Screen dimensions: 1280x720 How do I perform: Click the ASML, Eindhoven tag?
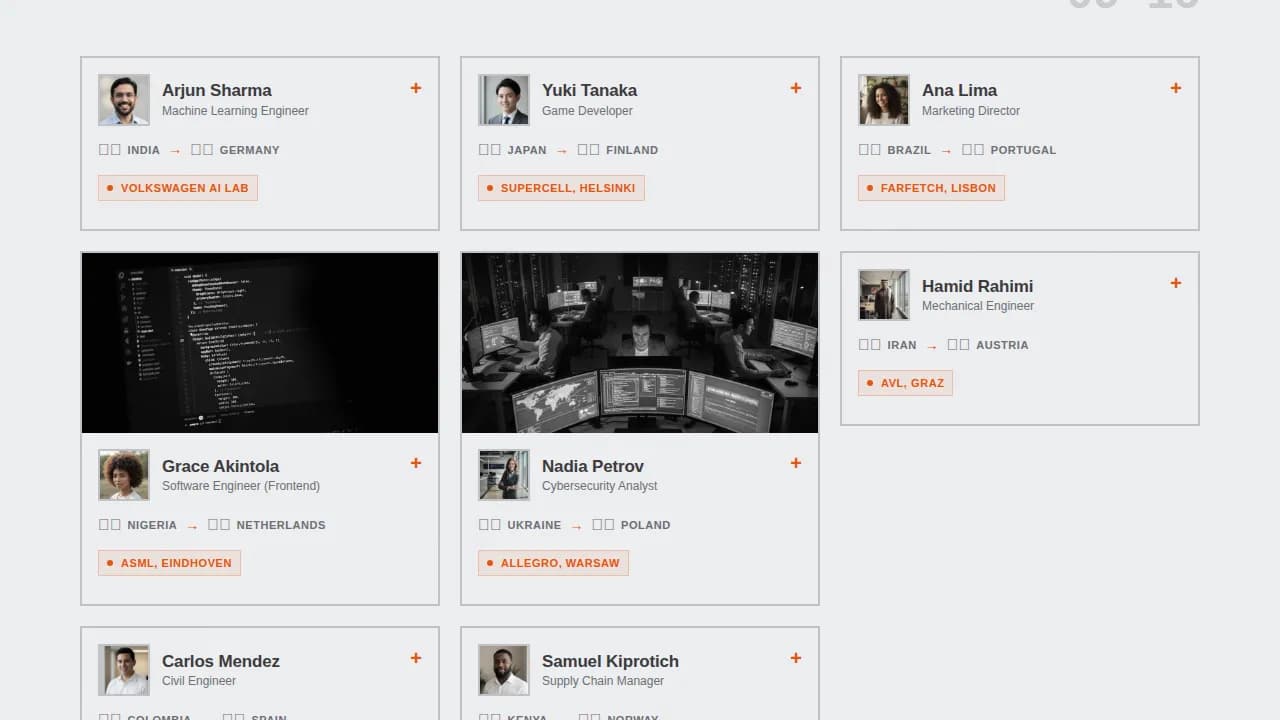169,563
